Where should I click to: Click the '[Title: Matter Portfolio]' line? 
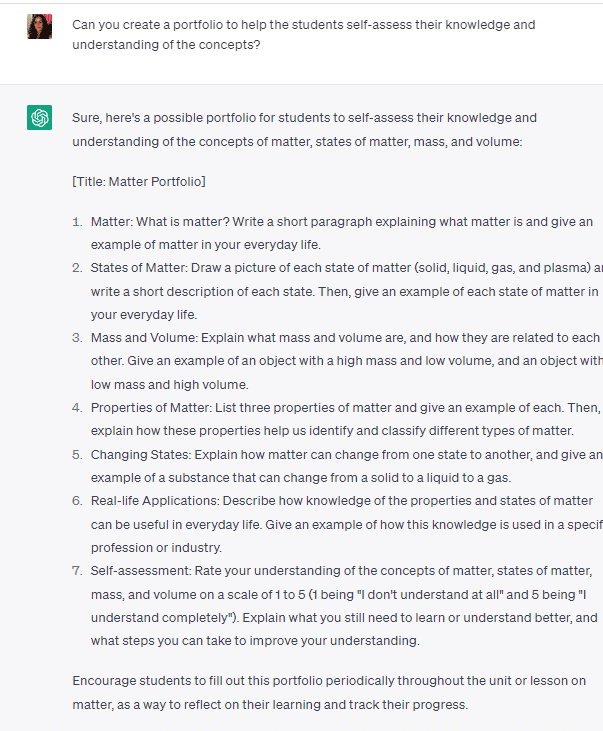(x=139, y=181)
